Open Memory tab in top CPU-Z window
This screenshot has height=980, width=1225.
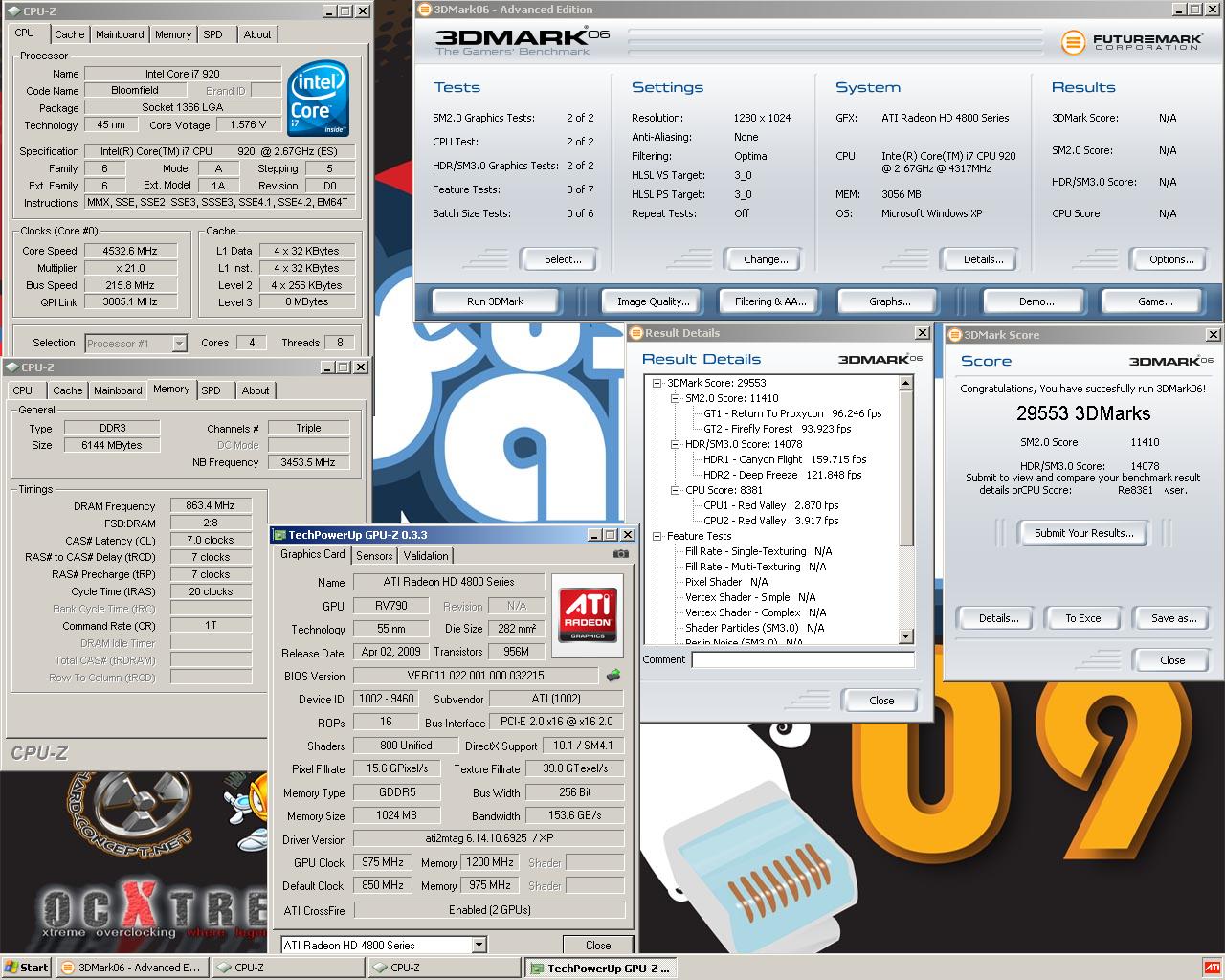tap(173, 34)
